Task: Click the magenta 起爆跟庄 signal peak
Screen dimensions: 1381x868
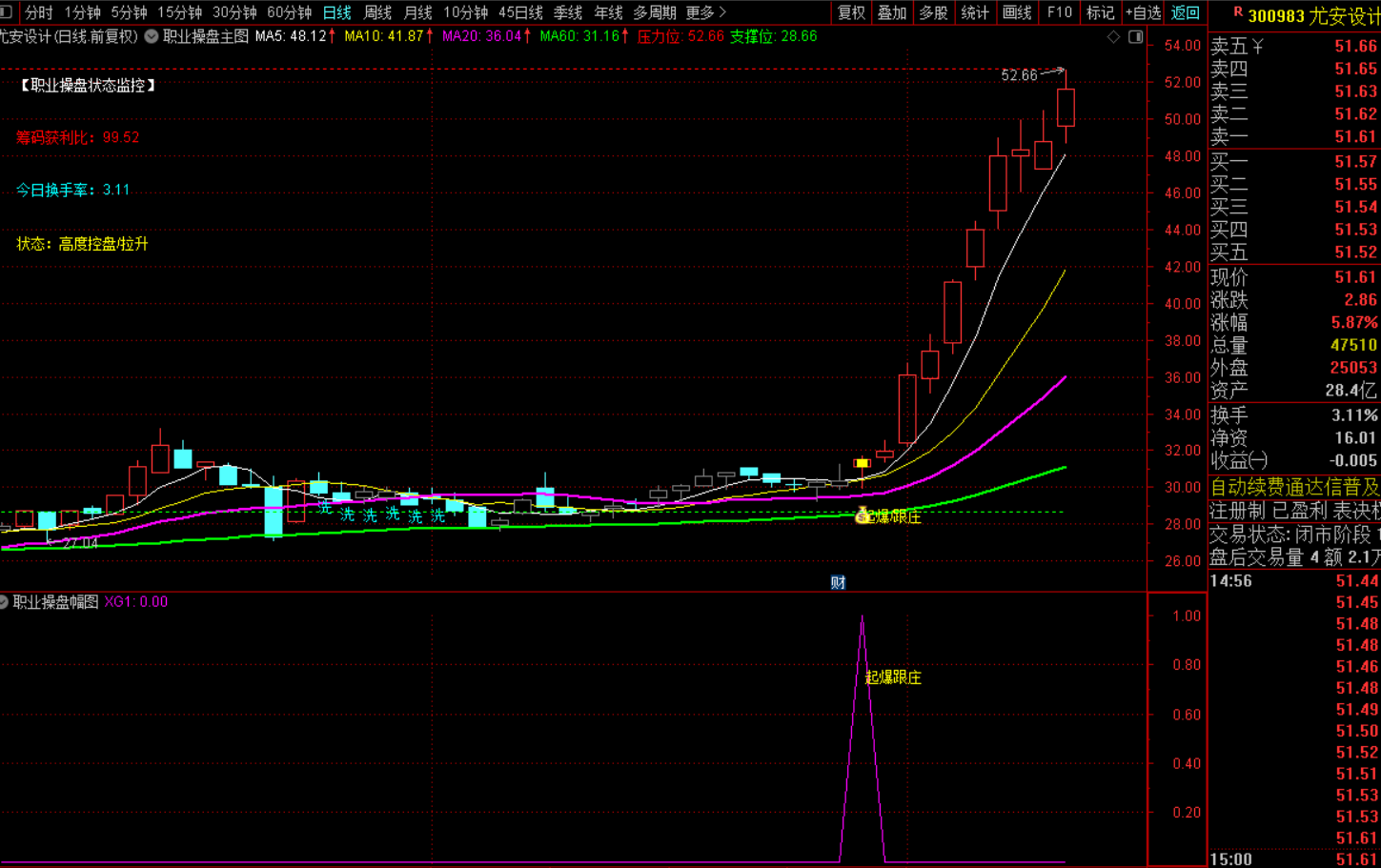Action: click(863, 618)
